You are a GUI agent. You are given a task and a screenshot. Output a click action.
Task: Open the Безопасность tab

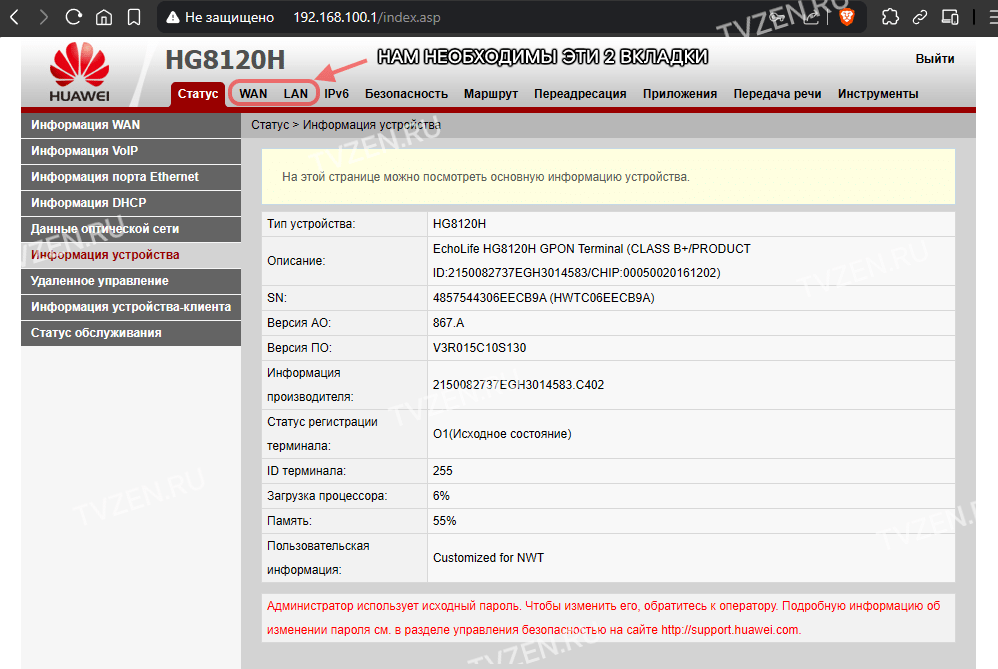tap(406, 94)
